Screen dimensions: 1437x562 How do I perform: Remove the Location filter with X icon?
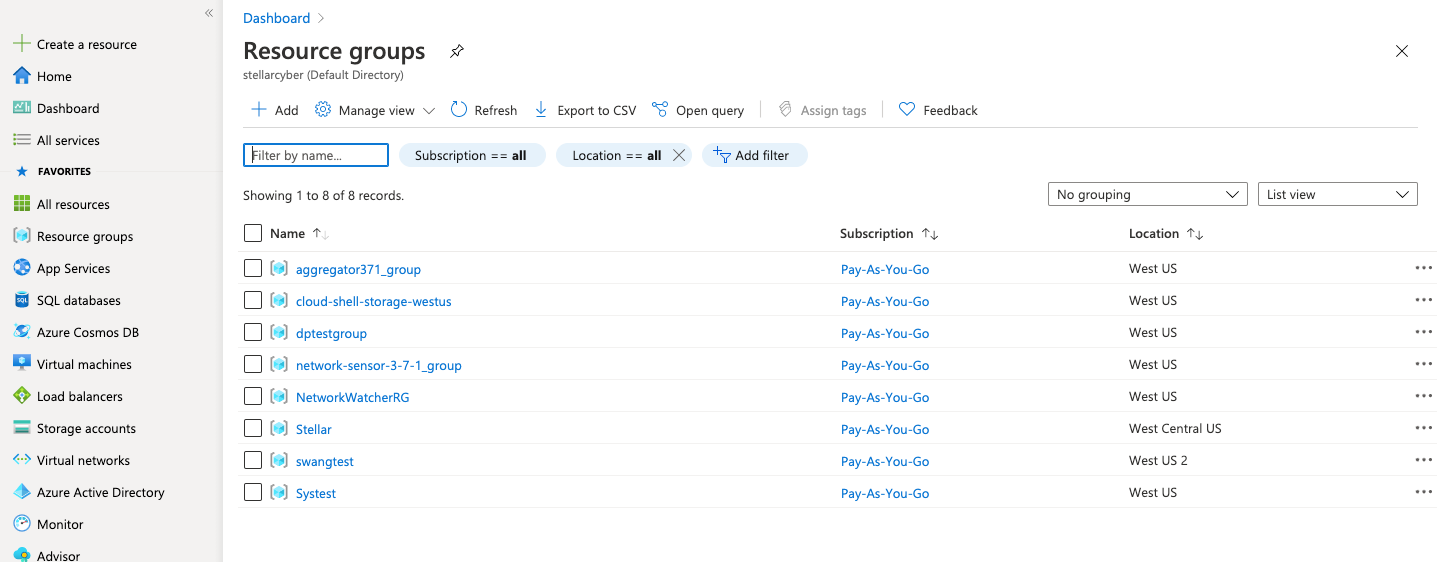[679, 155]
